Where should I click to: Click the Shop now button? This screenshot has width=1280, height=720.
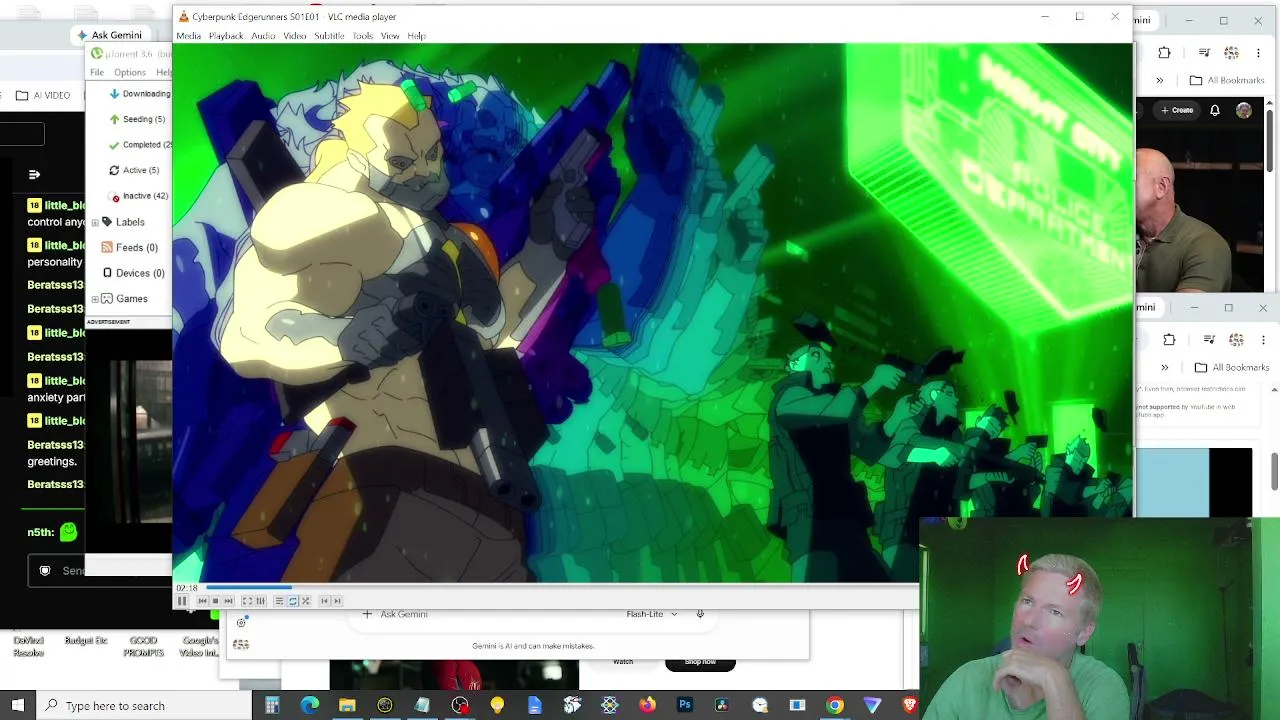coord(700,662)
